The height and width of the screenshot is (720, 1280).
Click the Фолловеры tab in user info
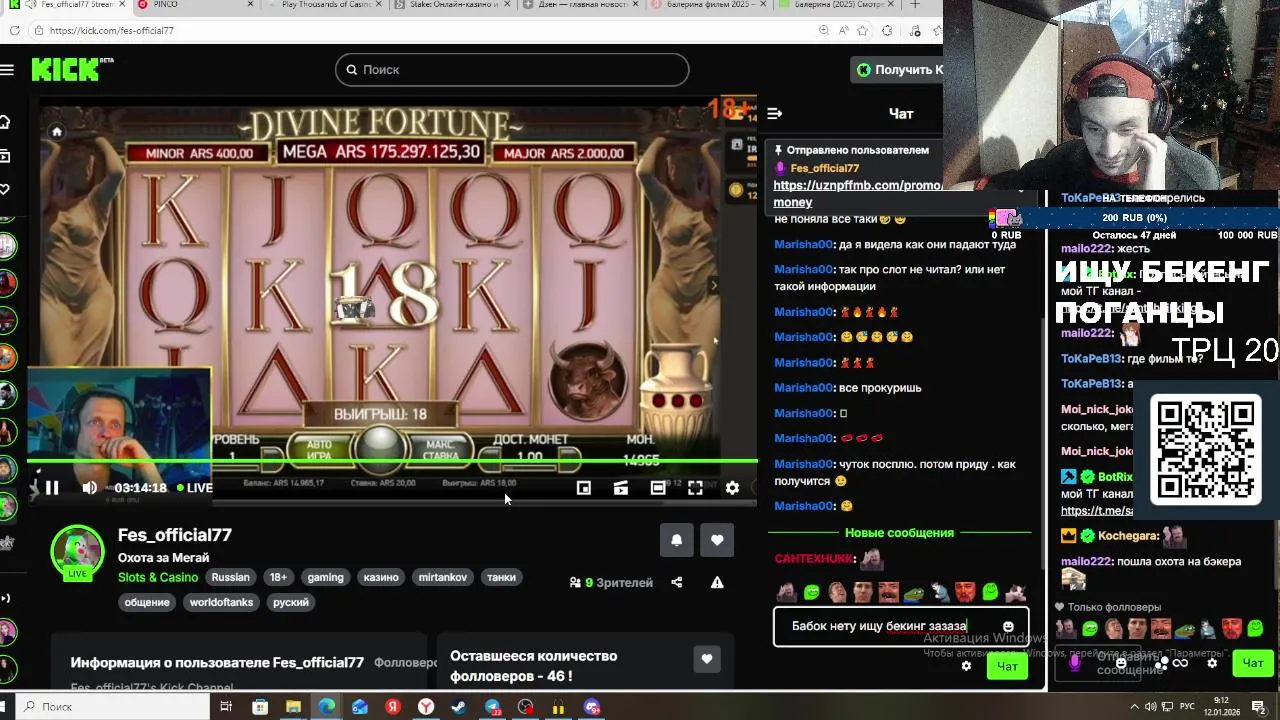406,663
